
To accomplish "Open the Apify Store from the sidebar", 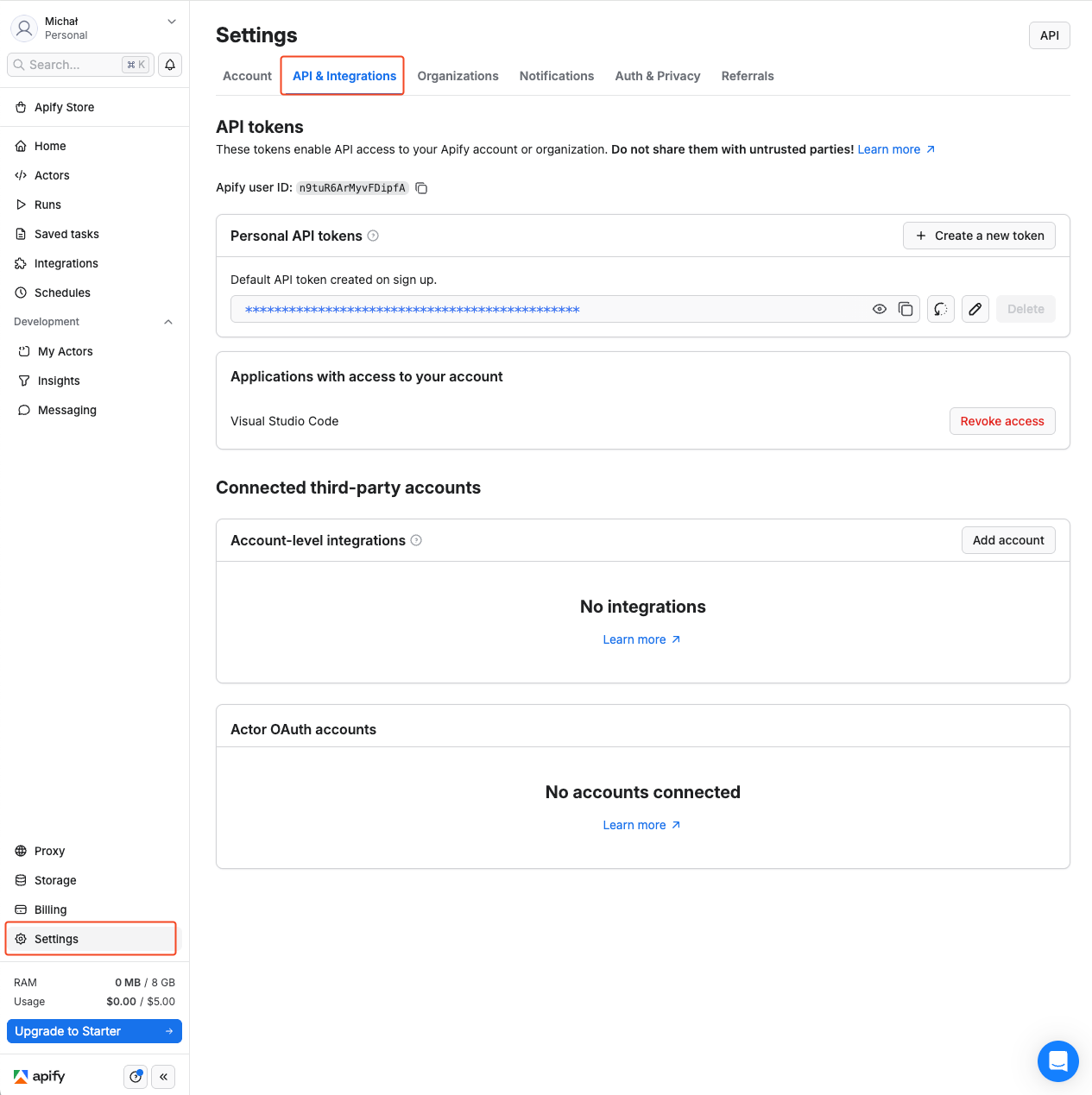I will click(64, 107).
